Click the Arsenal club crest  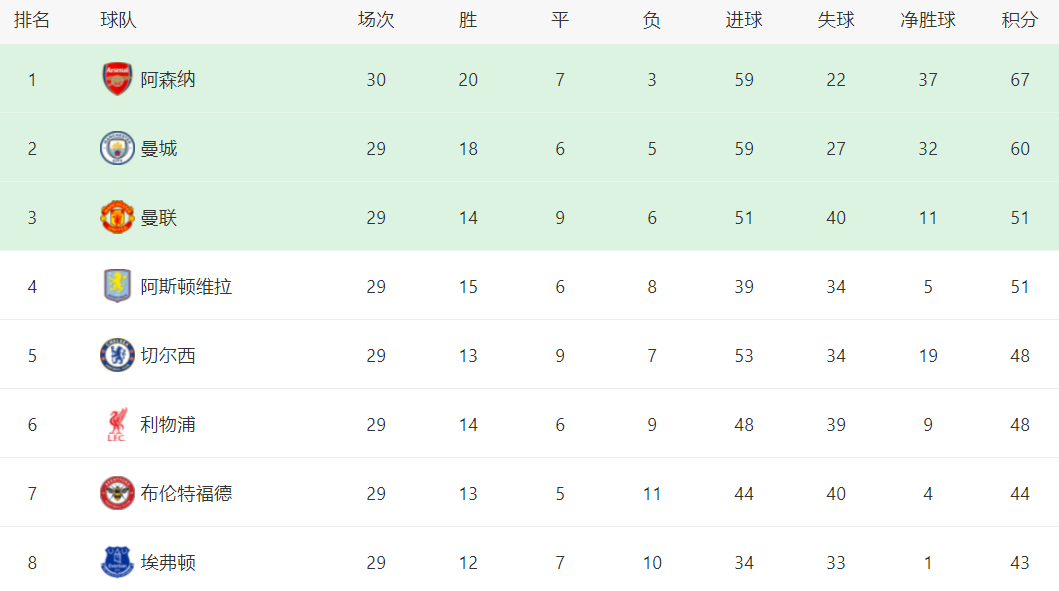(x=117, y=79)
